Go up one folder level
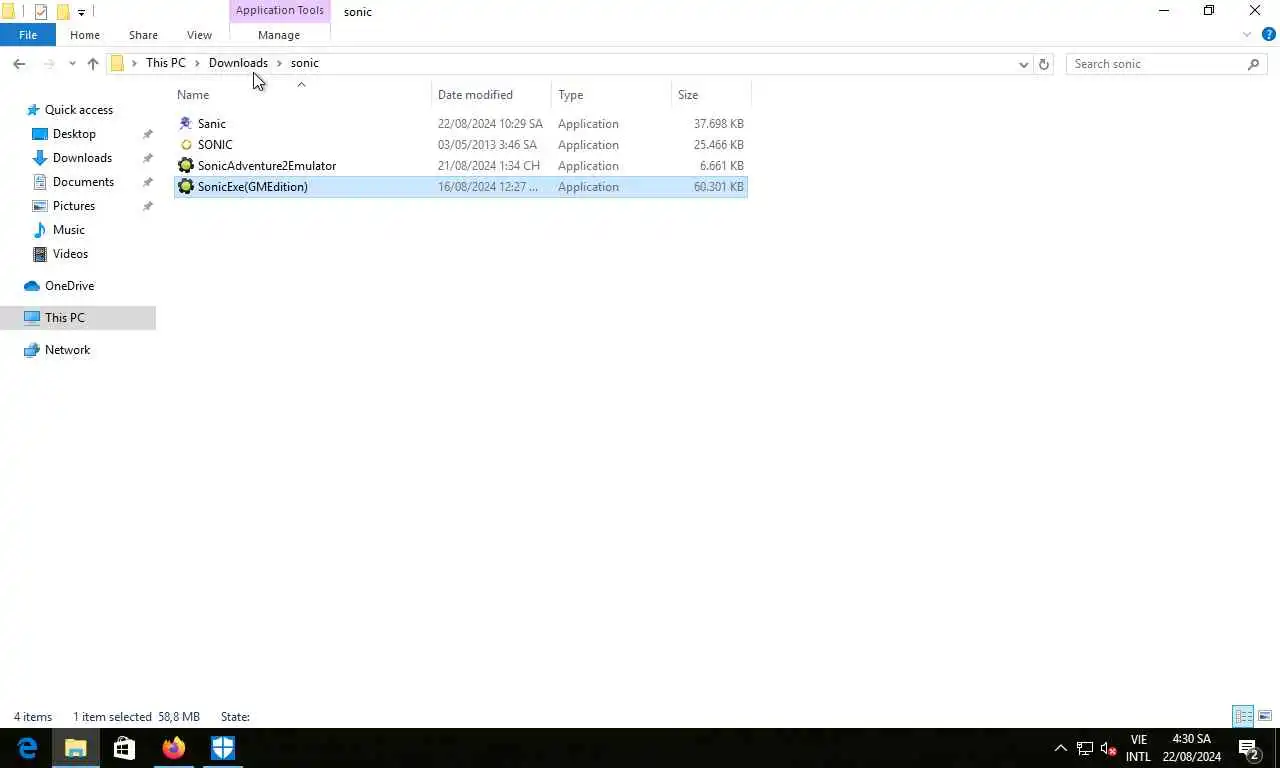1280x768 pixels. point(93,64)
